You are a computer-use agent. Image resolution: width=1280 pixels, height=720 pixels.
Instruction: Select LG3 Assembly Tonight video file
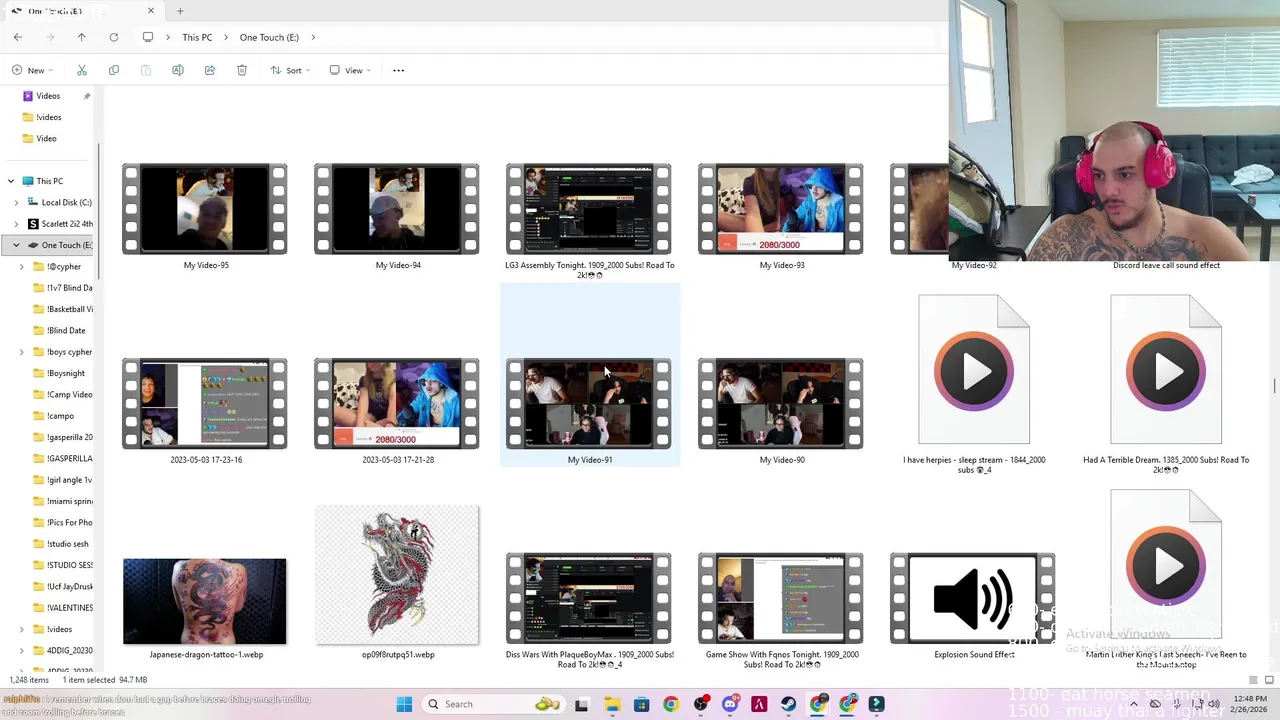(589, 209)
